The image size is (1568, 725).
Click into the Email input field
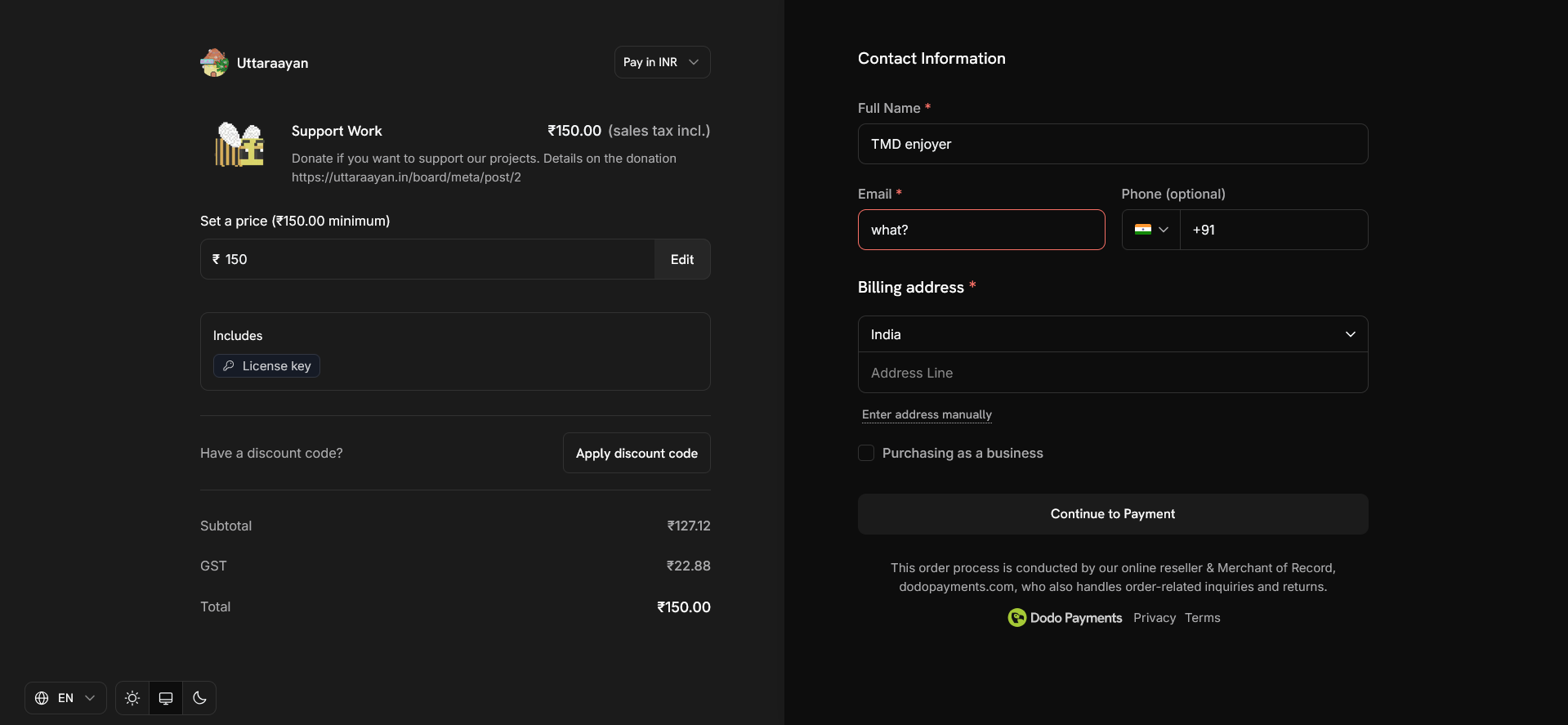[x=981, y=230]
